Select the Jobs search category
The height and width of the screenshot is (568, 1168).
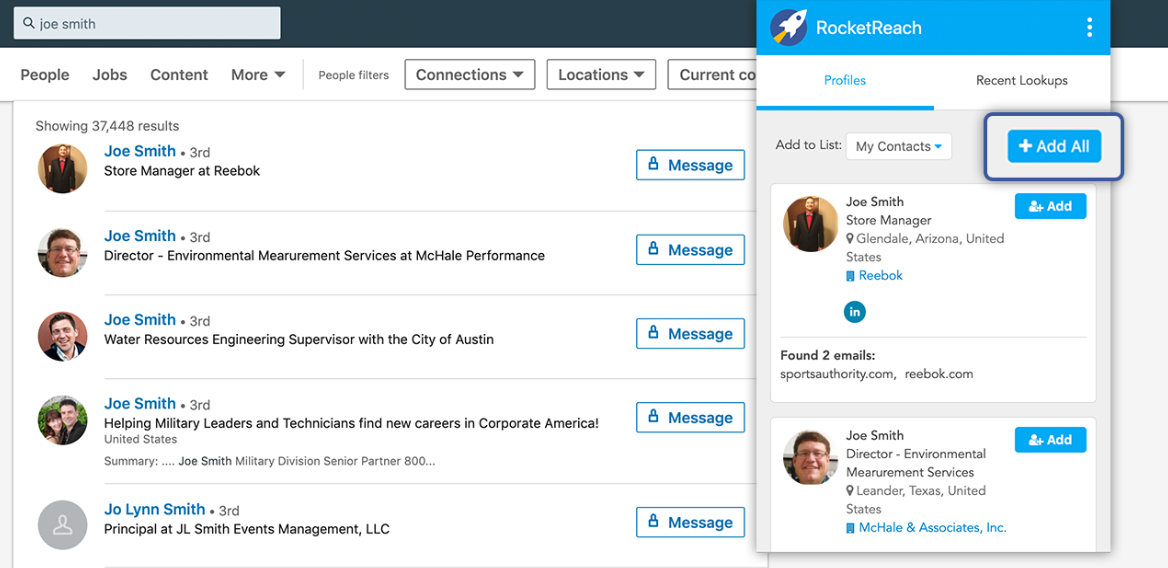click(110, 75)
